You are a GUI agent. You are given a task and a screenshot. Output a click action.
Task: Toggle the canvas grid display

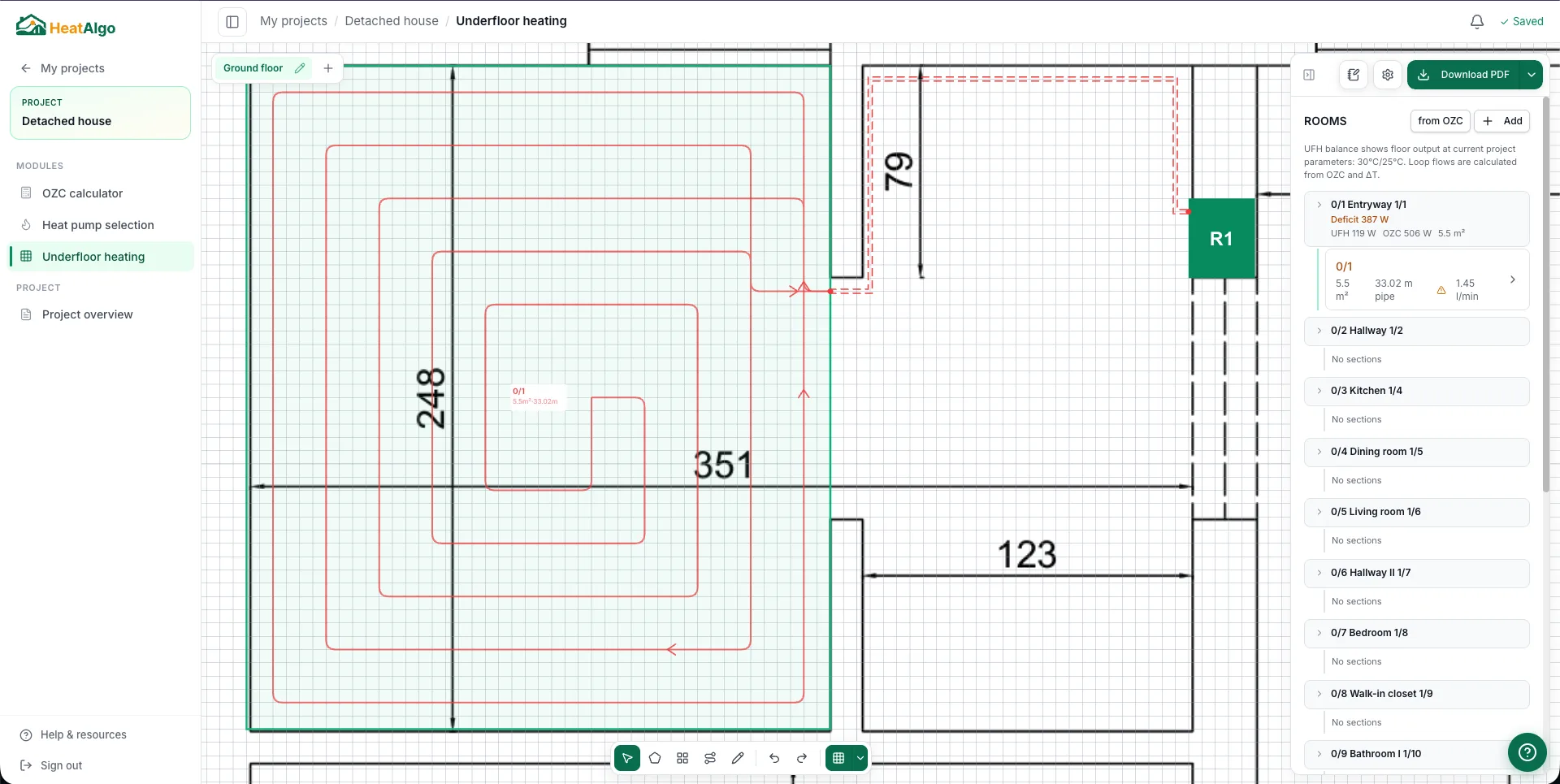tap(838, 758)
